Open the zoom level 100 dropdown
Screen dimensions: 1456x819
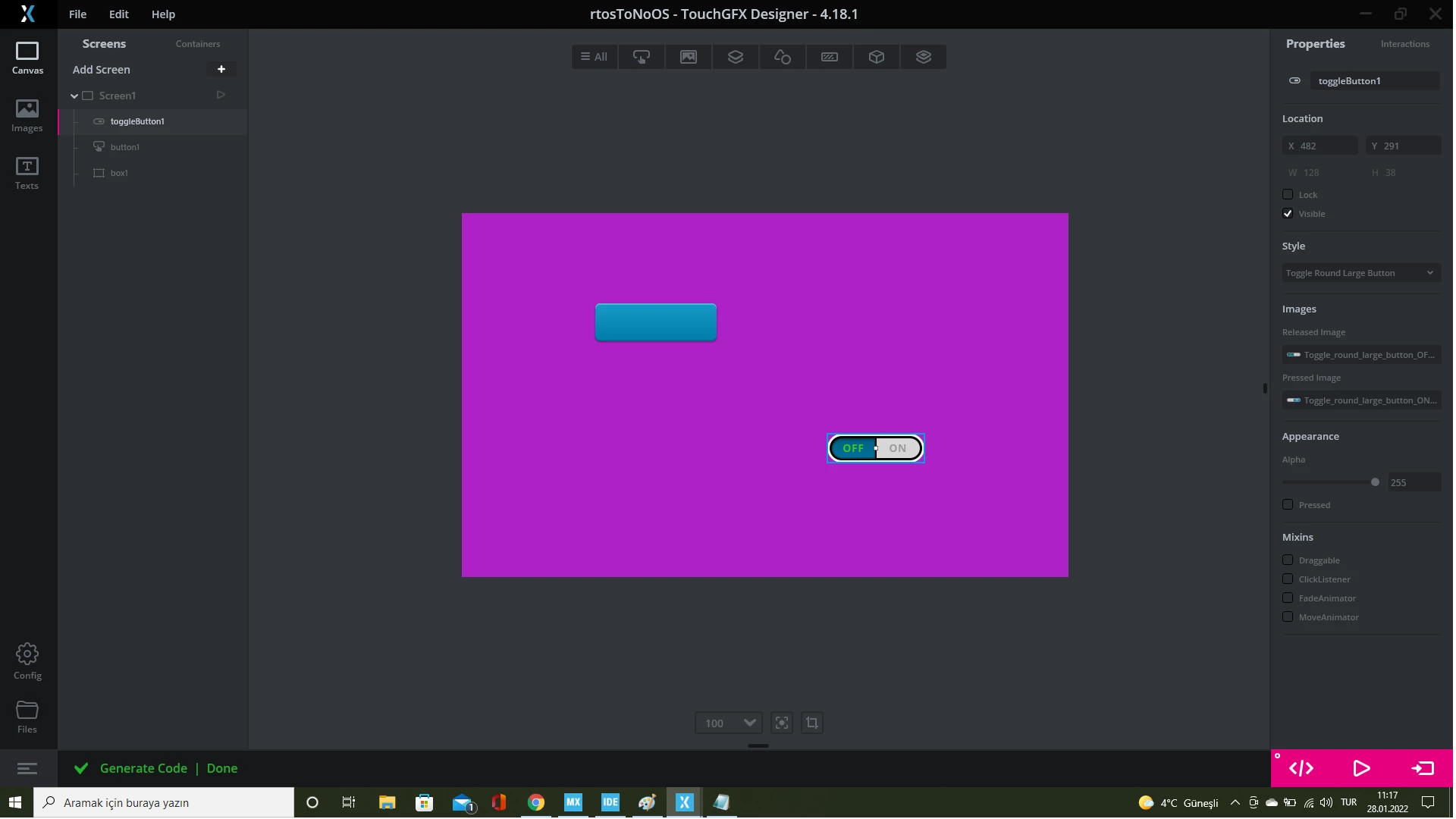pyautogui.click(x=728, y=723)
